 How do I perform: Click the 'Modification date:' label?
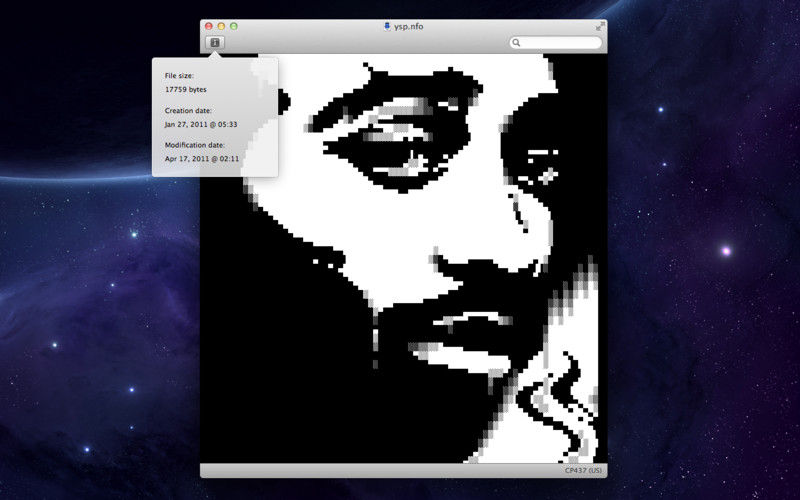pos(194,145)
